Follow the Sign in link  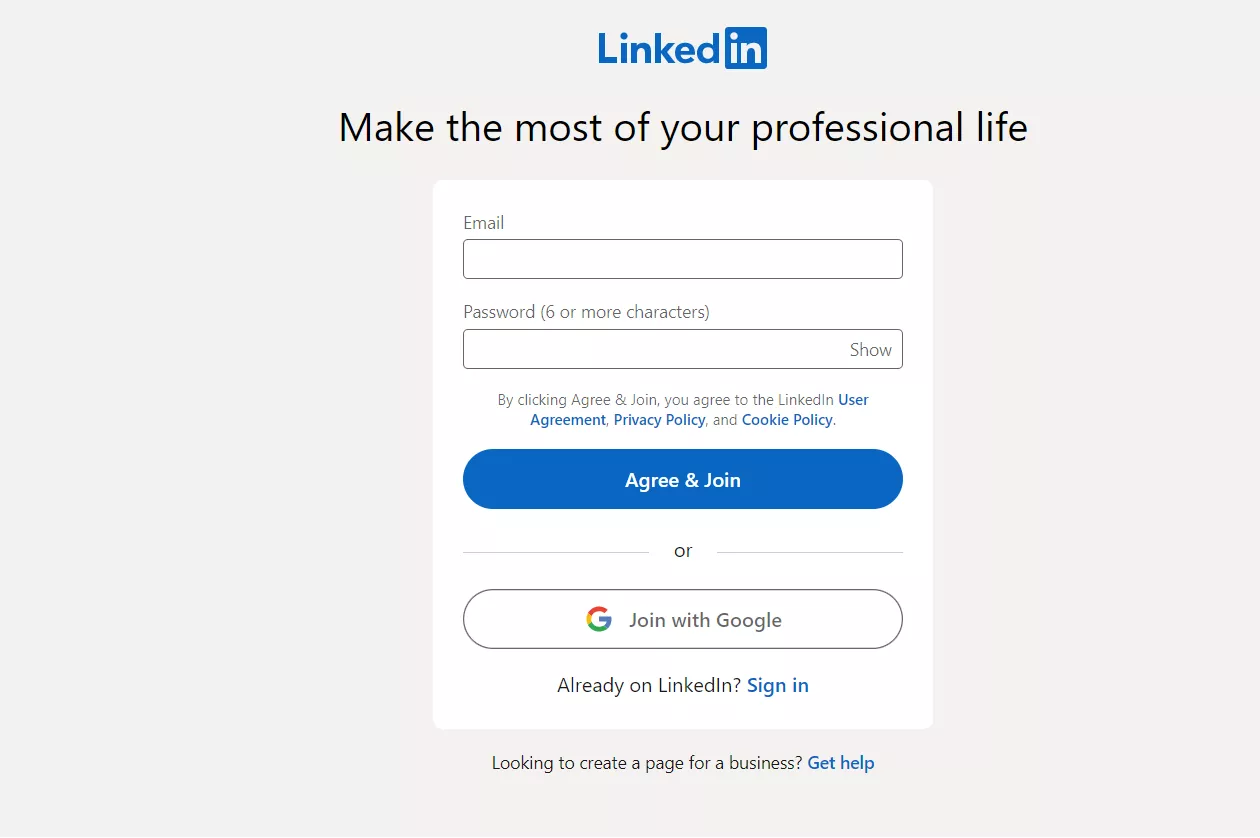click(777, 686)
